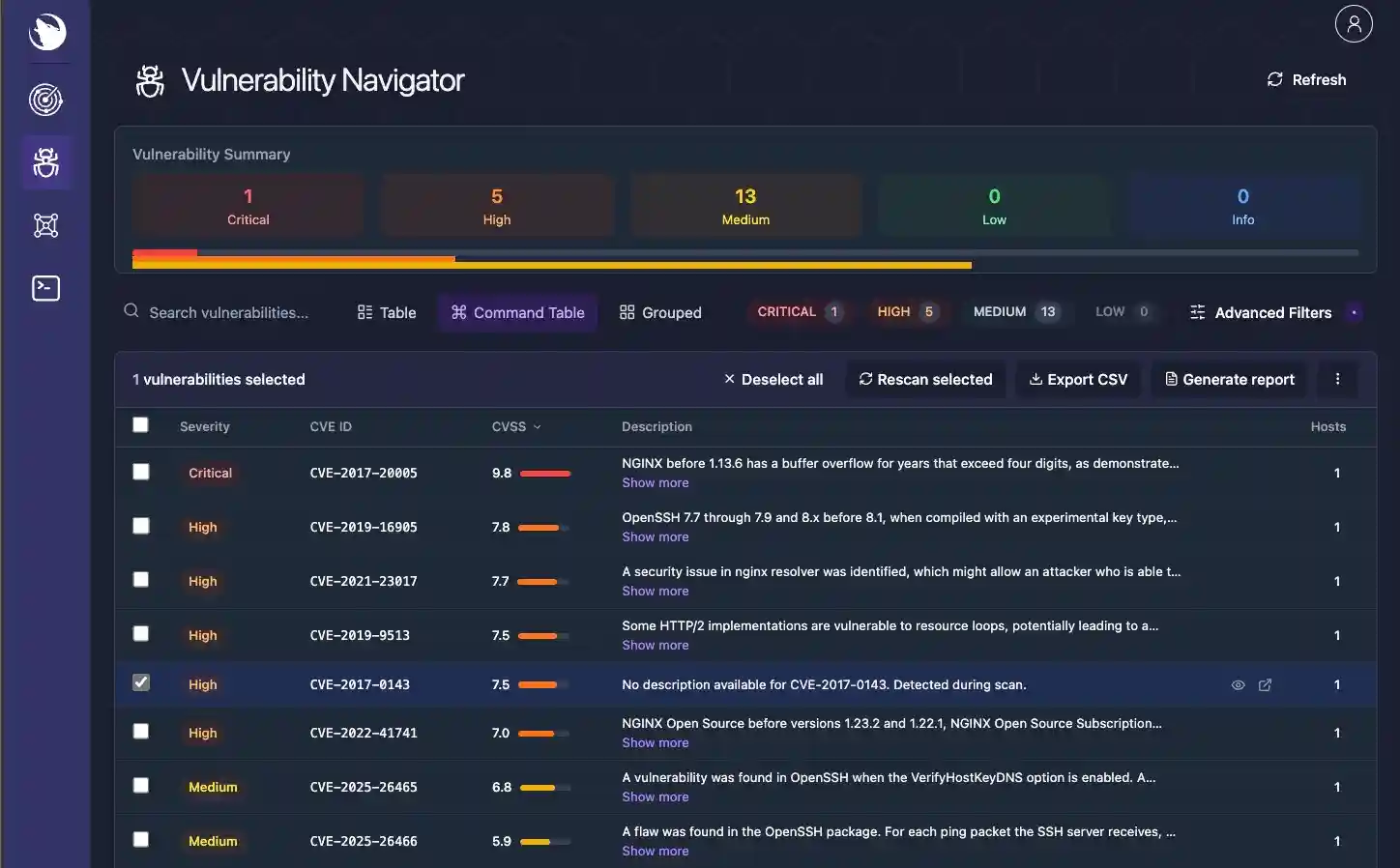Open the user profile avatar icon

pyautogui.click(x=1354, y=23)
